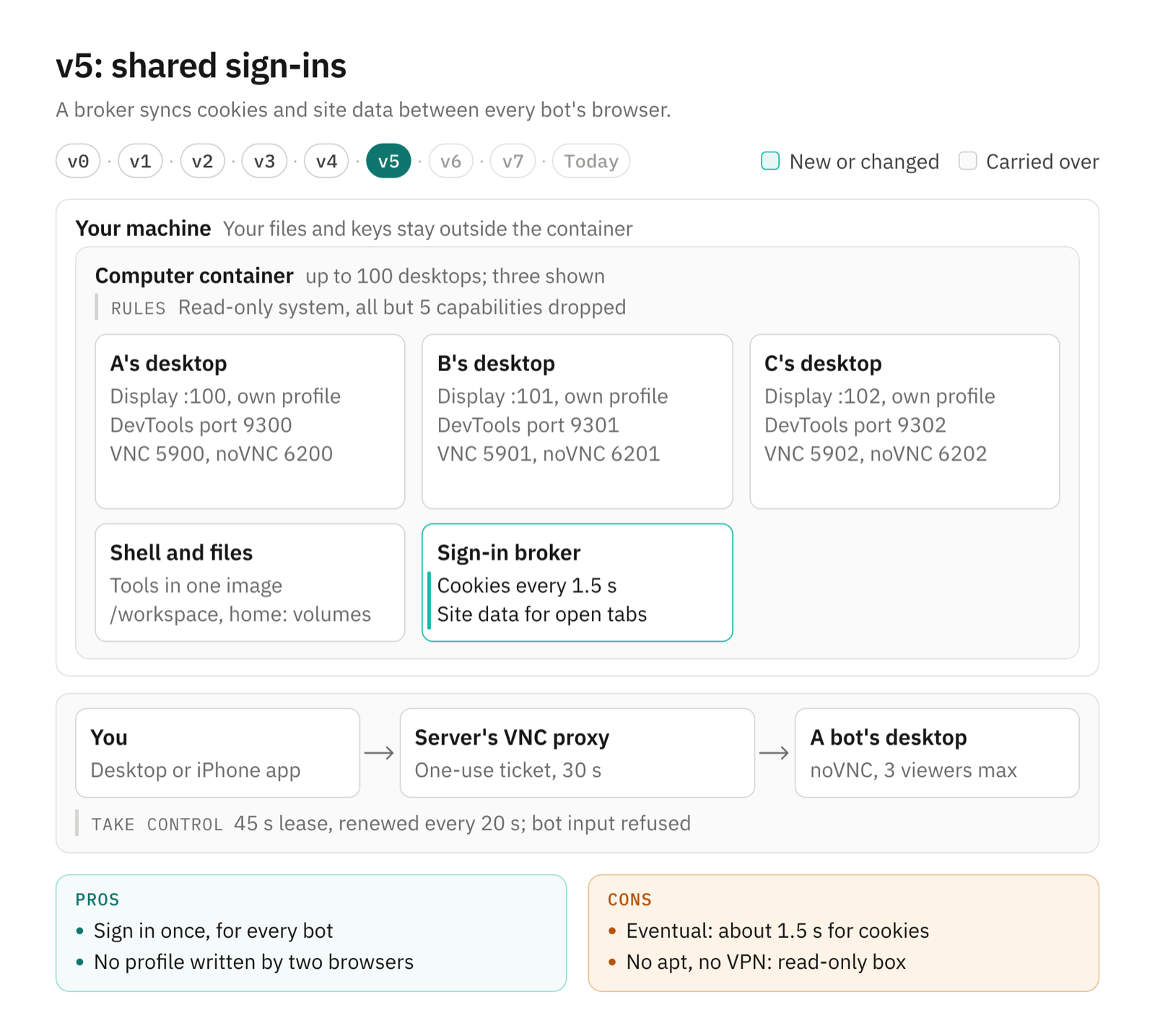Click the arrow between You and VNC proxy
The image size is (1155, 1036).
379,753
